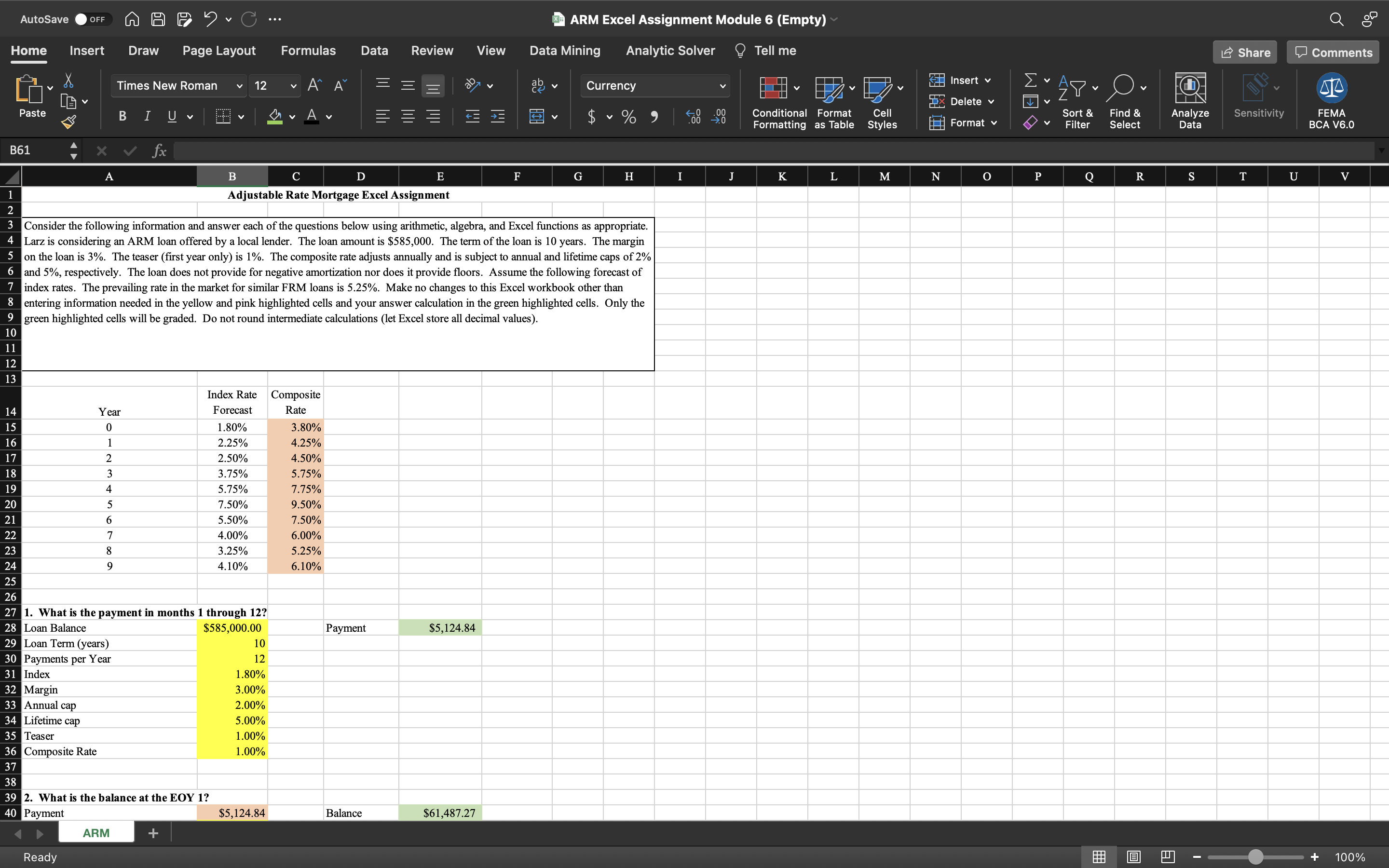
Task: Click the Share button
Action: [x=1244, y=52]
